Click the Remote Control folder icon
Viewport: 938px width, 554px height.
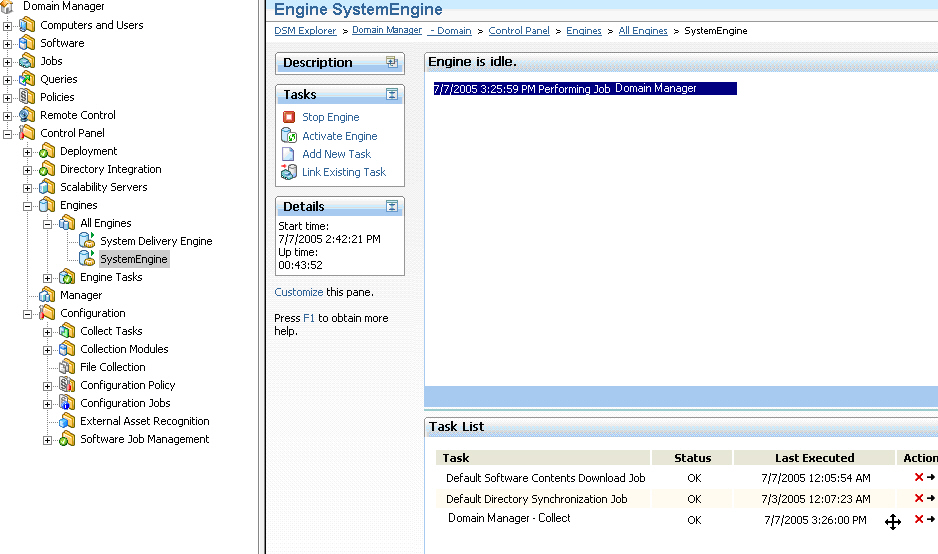pos(27,114)
